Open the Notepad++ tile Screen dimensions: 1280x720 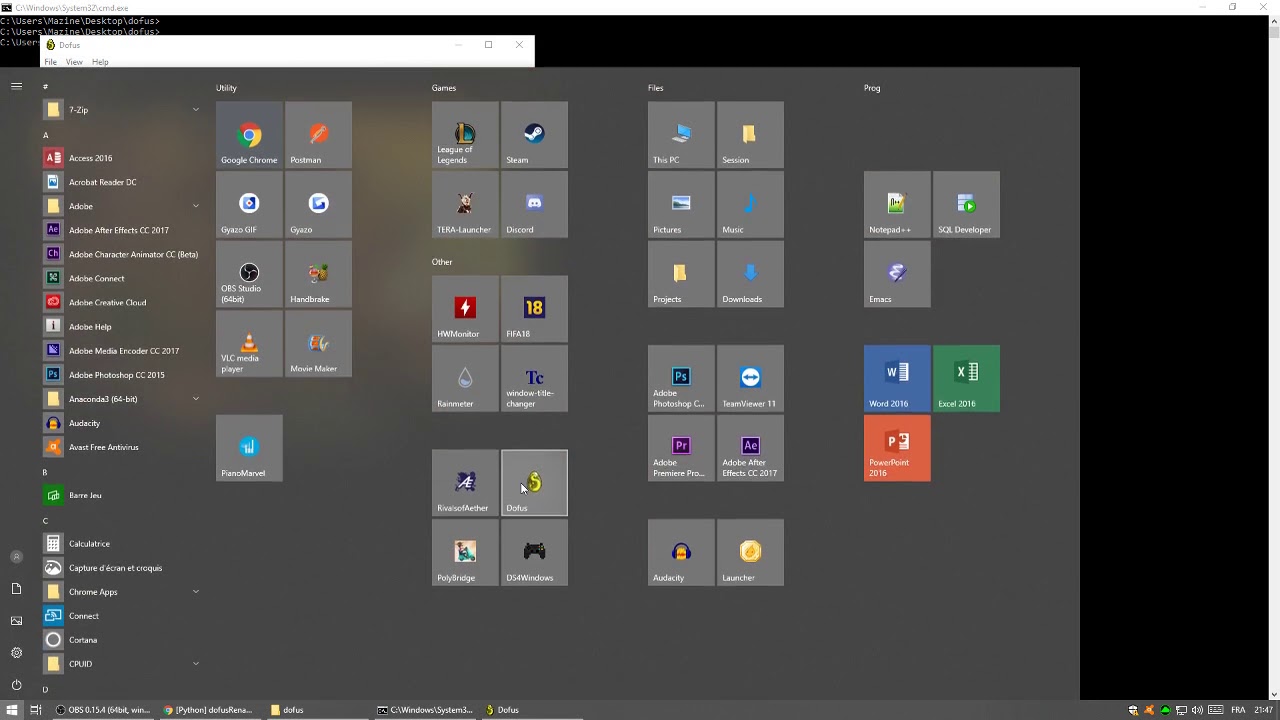coord(897,205)
